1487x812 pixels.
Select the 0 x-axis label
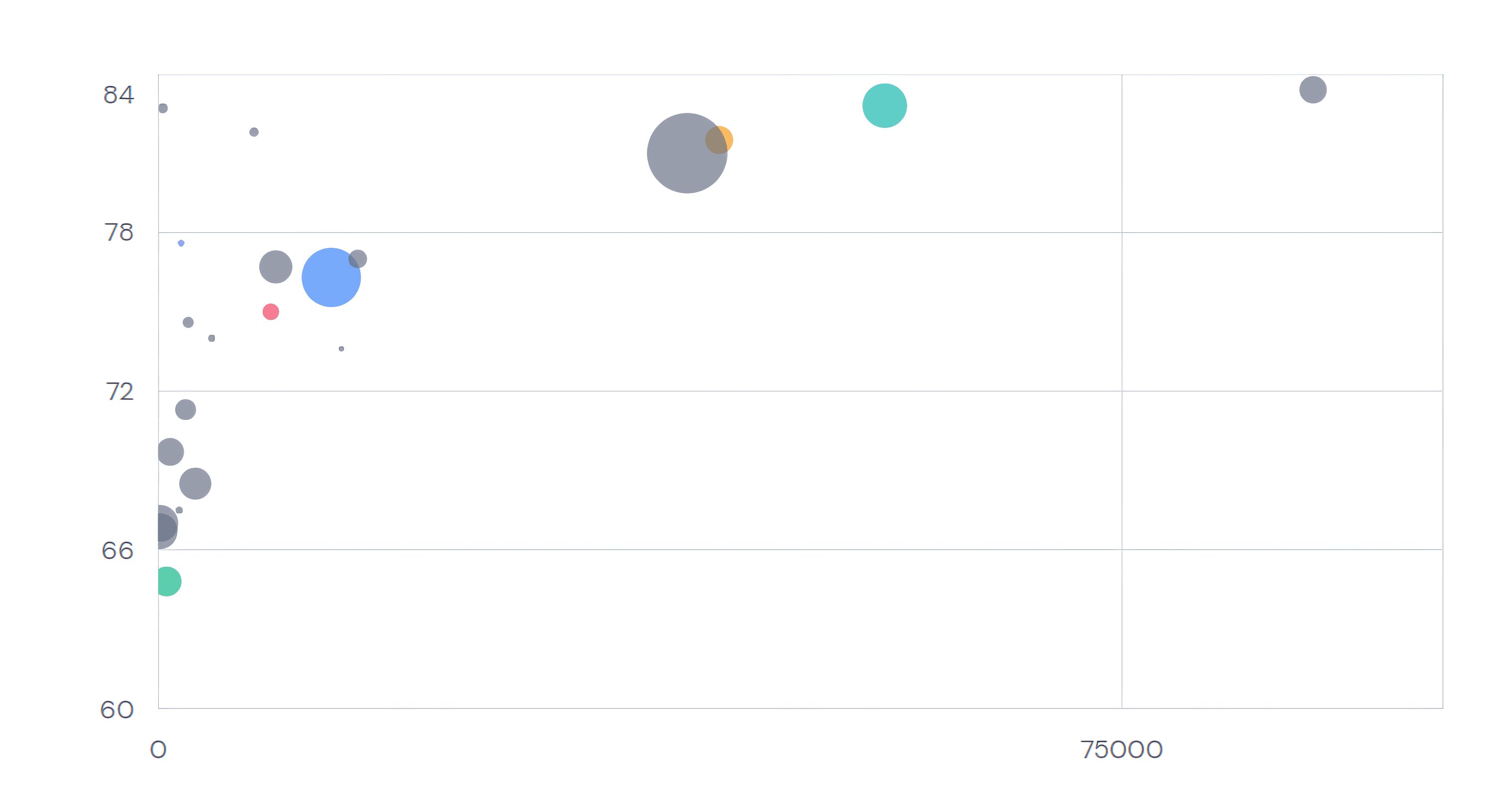pyautogui.click(x=158, y=749)
